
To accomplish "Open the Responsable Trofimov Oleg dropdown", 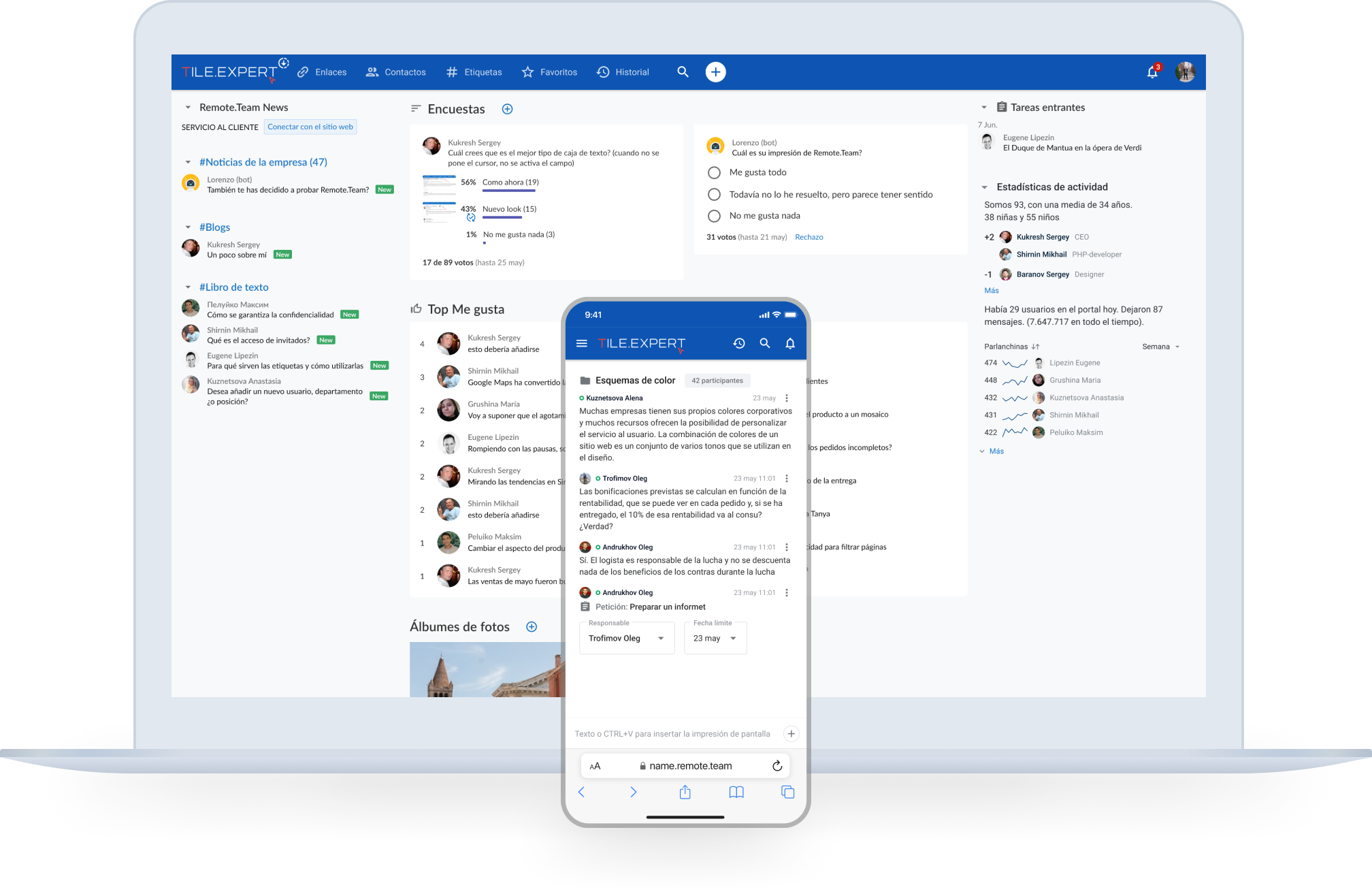I will (626, 639).
